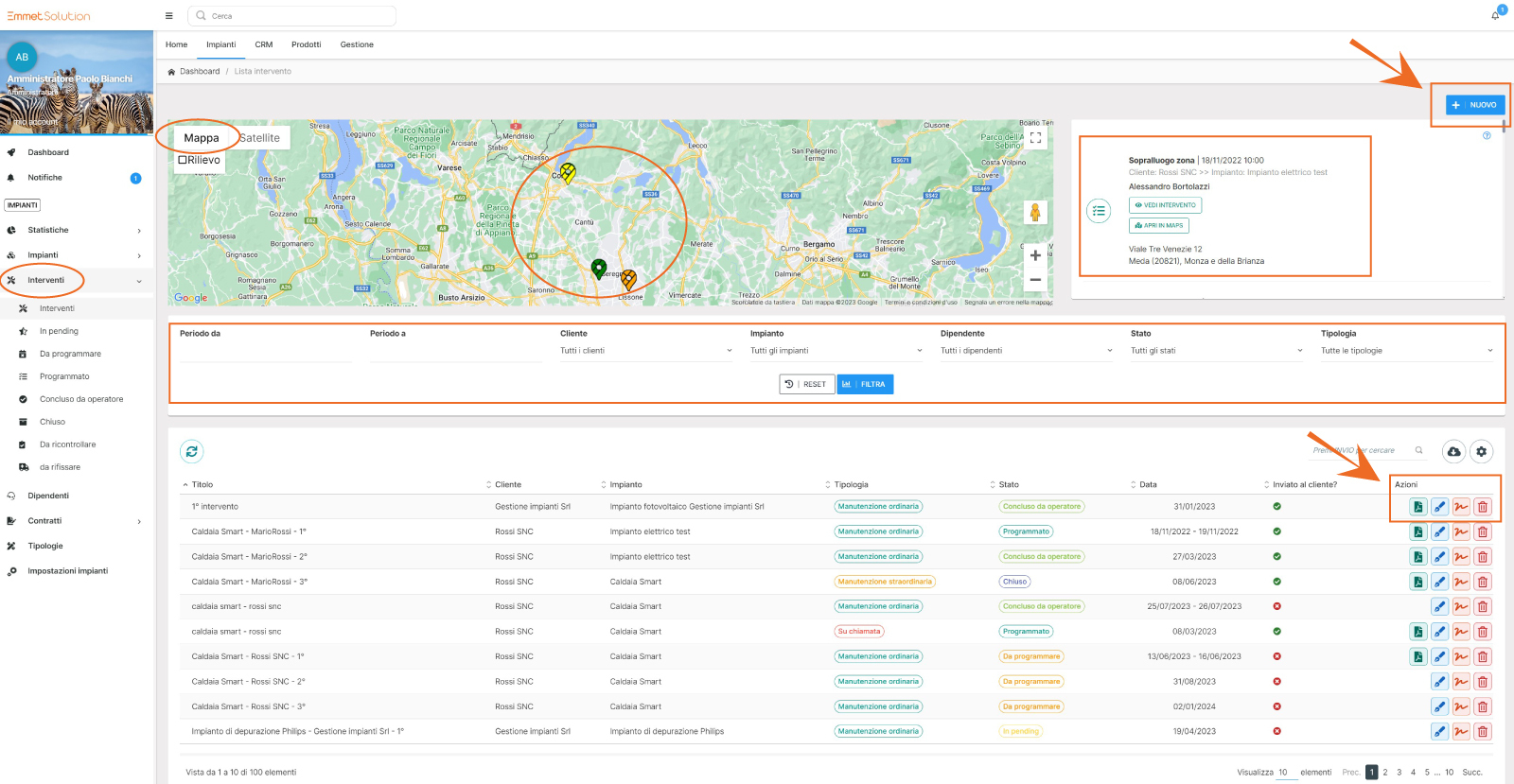Open the Cliente filter dropdown
Image resolution: width=1514 pixels, height=784 pixels.
coord(645,351)
